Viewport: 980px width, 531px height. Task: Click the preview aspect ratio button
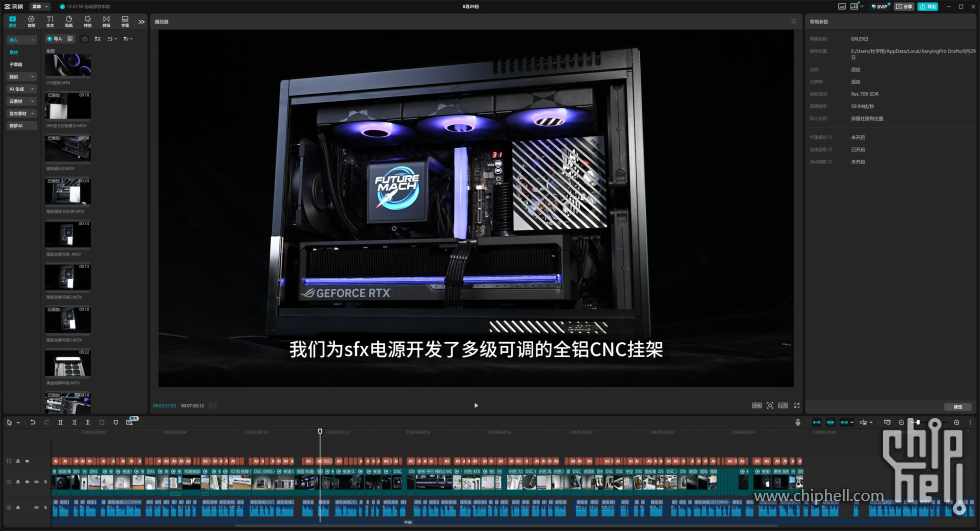coord(783,405)
